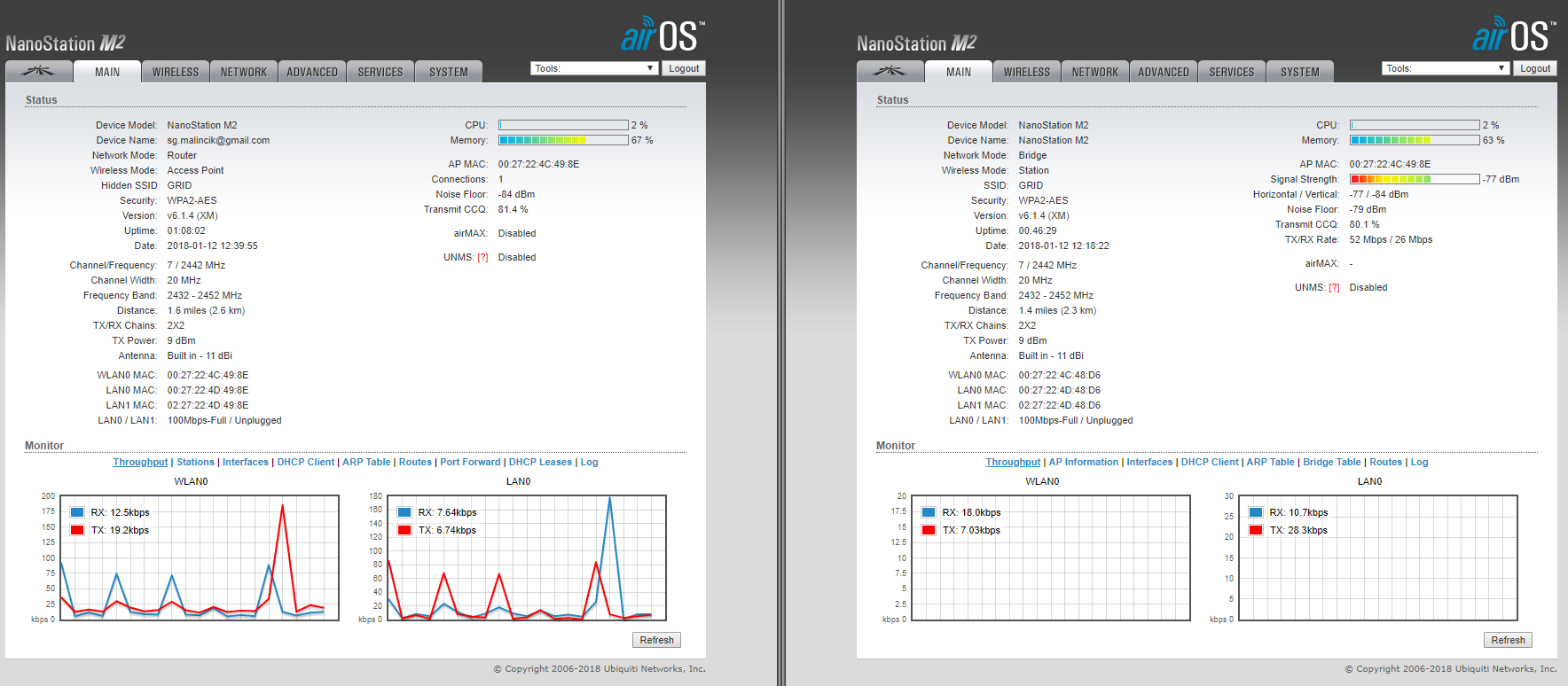Open Routes link in left panel
Viewport: 1568px width, 686px height.
tap(415, 463)
